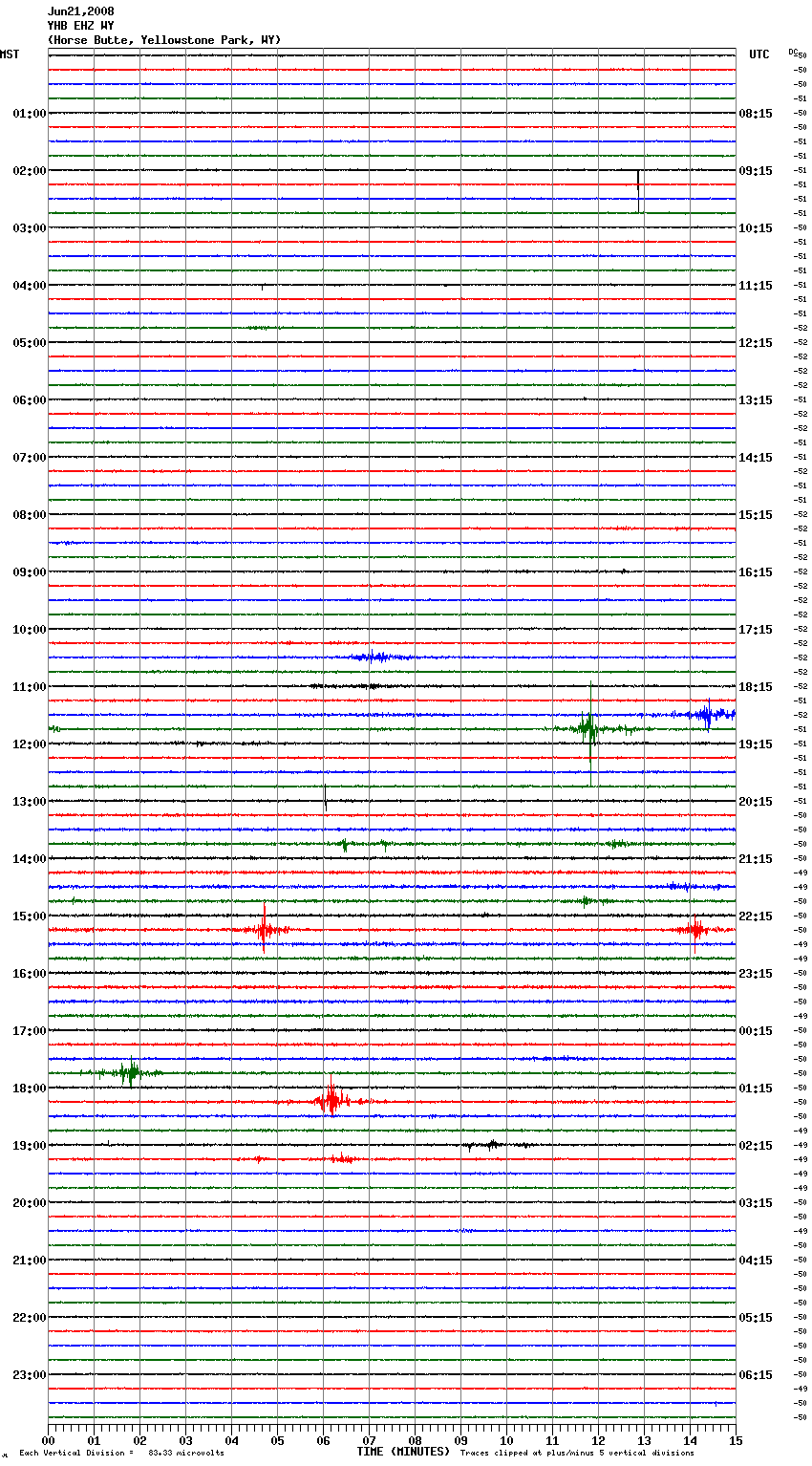Click the 15:15 UTC time label
The width and height of the screenshot is (812, 1466).
(x=756, y=515)
